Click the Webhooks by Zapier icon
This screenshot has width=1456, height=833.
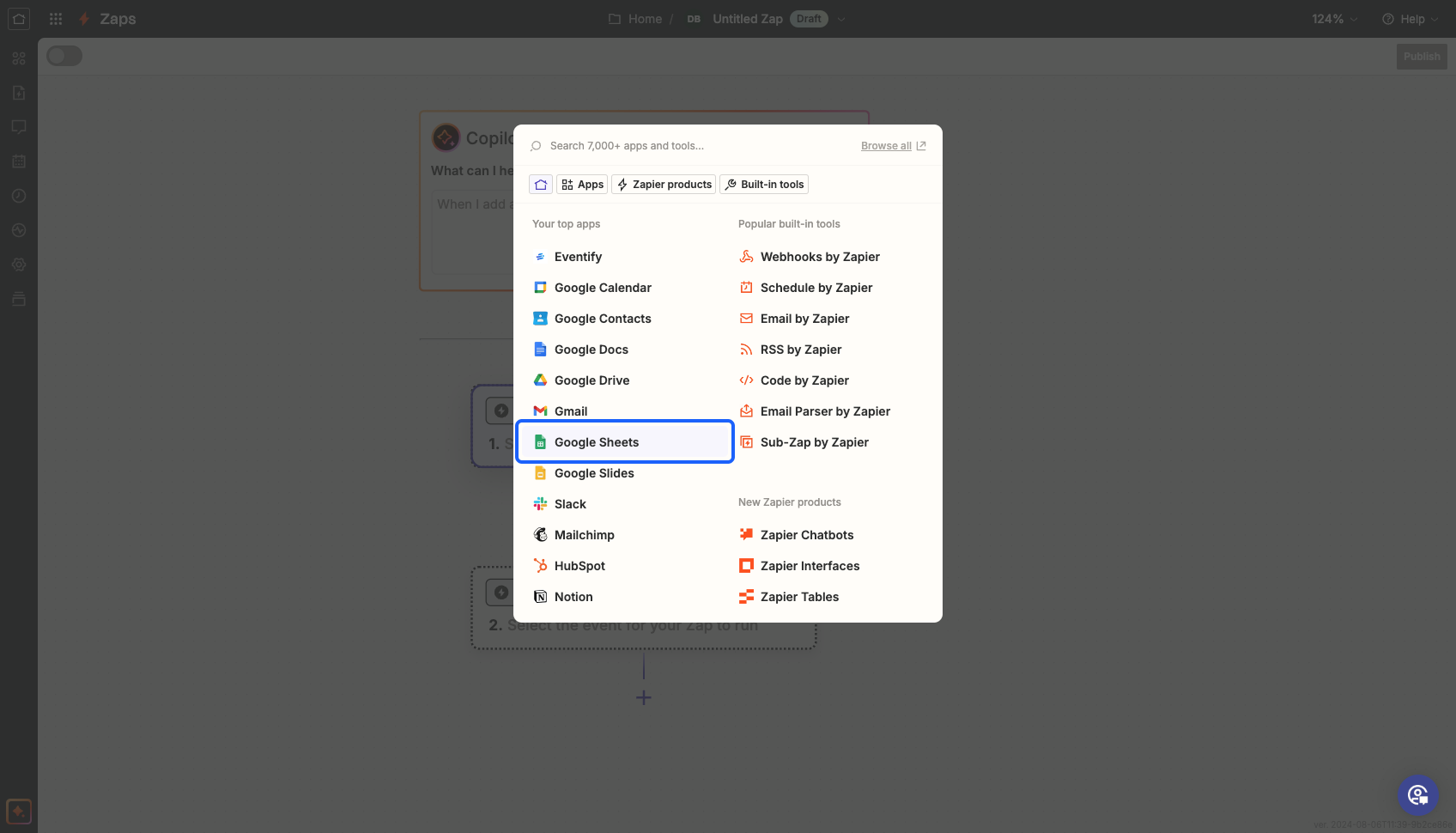click(x=746, y=257)
